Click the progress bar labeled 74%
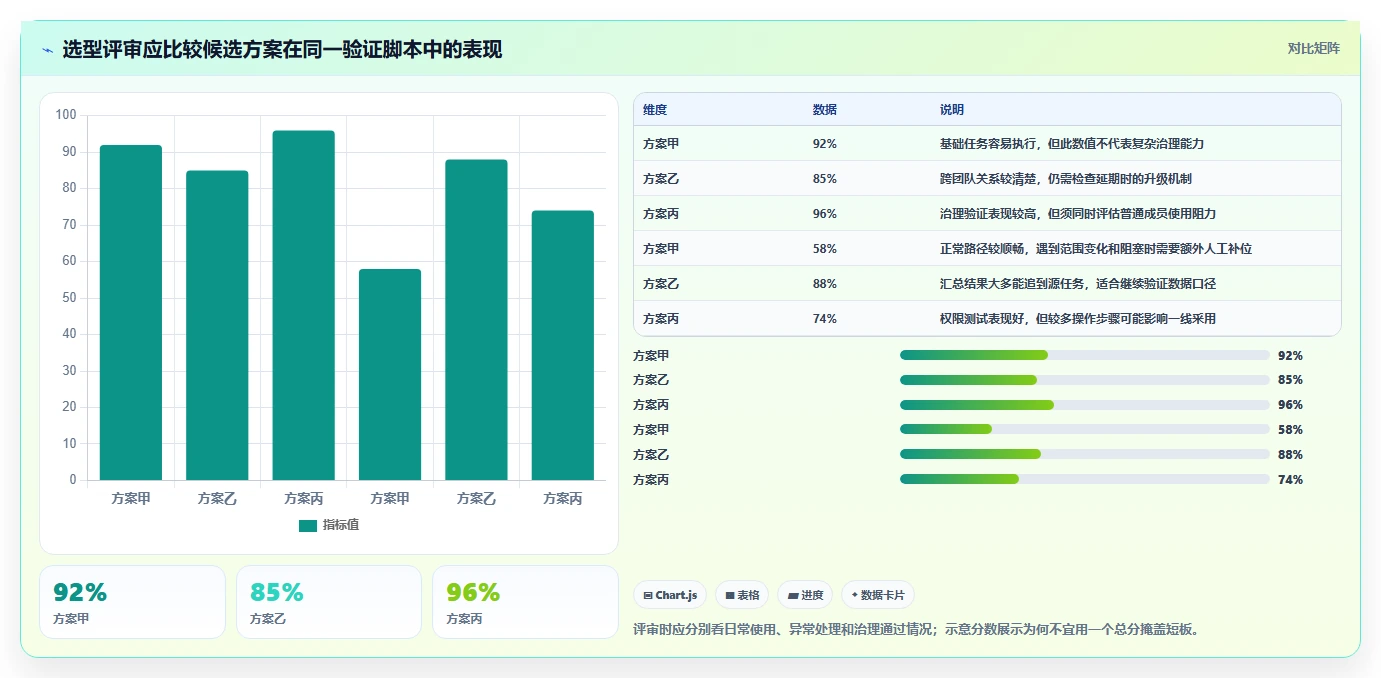This screenshot has width=1381, height=678. point(1085,480)
